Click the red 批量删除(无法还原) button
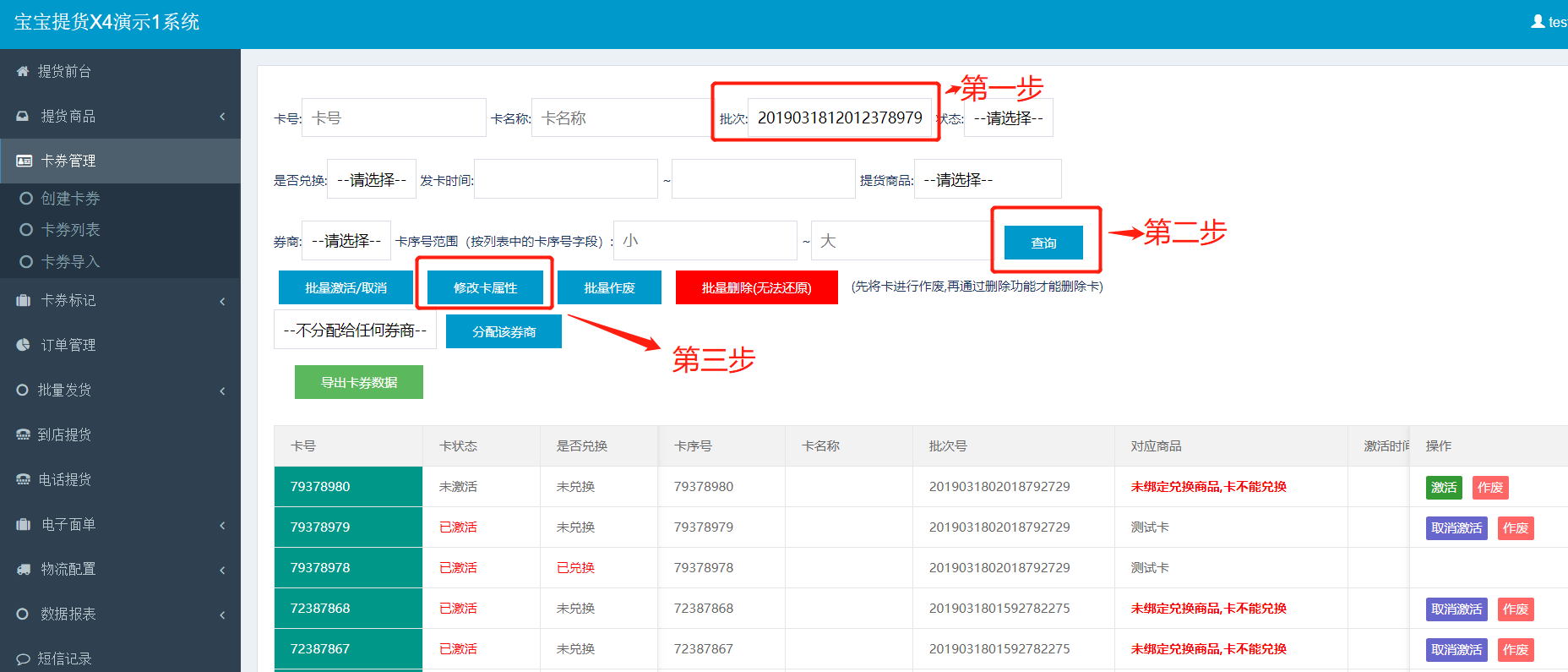This screenshot has width=1568, height=672. (756, 288)
